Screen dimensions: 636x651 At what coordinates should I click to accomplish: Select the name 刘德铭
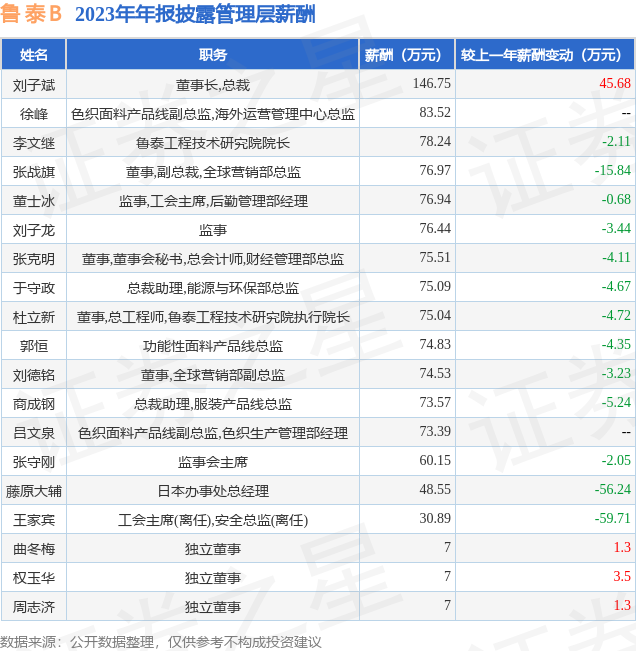pos(34,375)
